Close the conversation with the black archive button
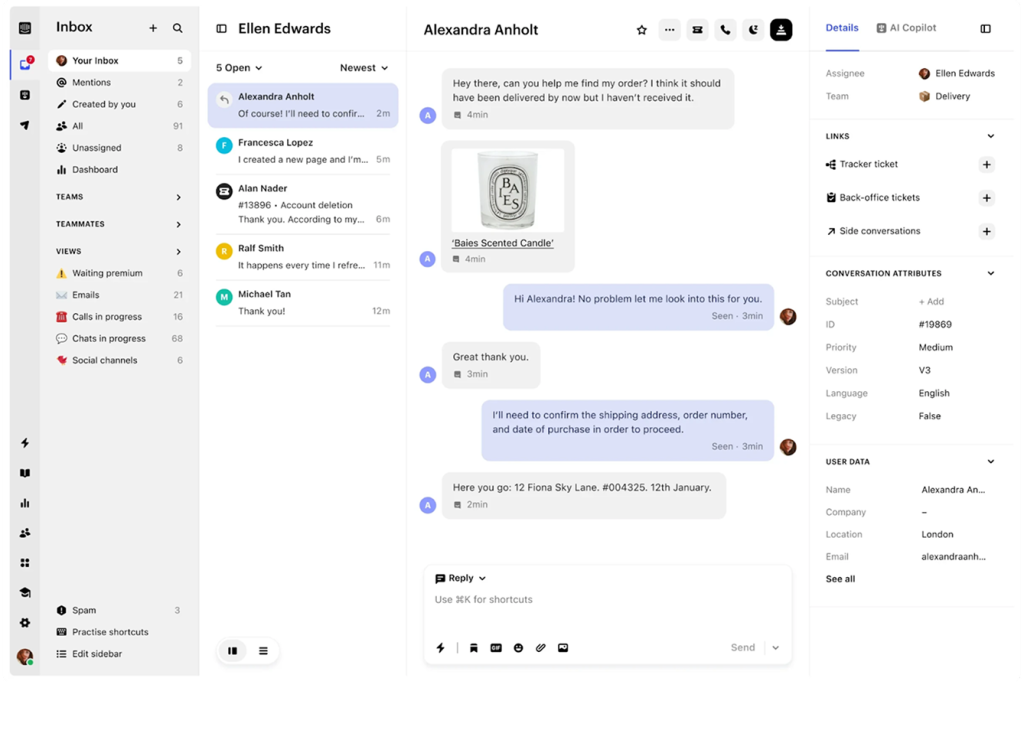1024x753 pixels. point(781,30)
